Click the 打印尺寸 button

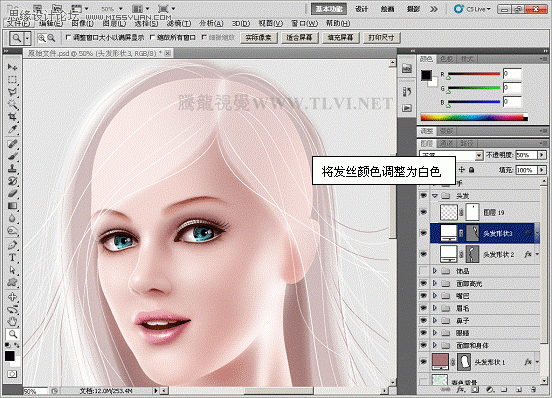click(381, 38)
